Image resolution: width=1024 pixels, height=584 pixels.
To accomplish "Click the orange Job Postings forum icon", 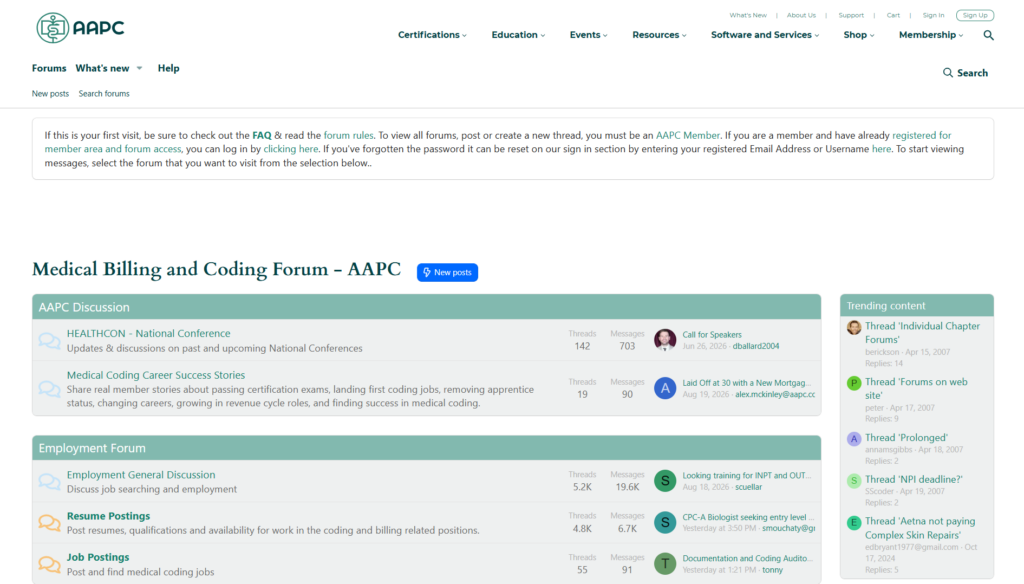I will [x=49, y=564].
